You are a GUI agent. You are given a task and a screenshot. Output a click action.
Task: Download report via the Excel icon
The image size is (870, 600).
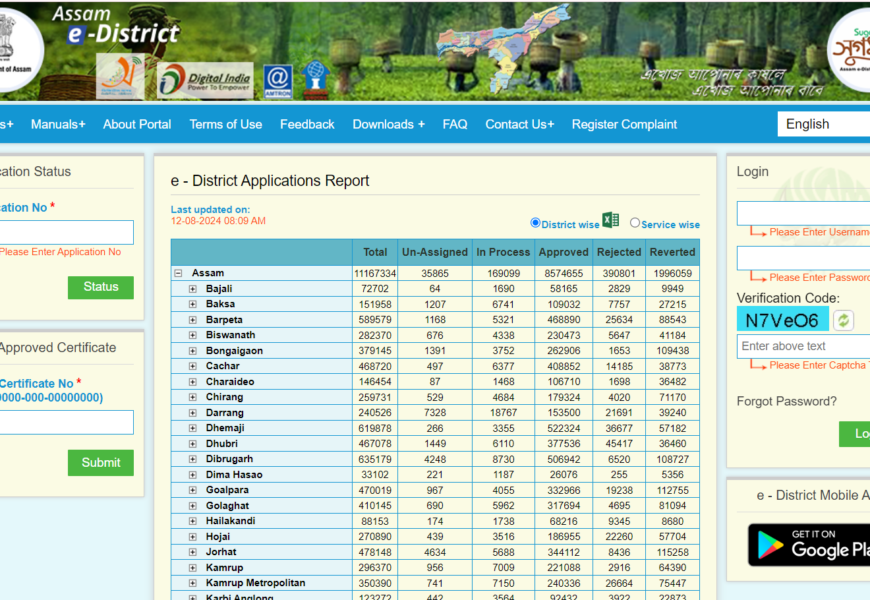611,222
